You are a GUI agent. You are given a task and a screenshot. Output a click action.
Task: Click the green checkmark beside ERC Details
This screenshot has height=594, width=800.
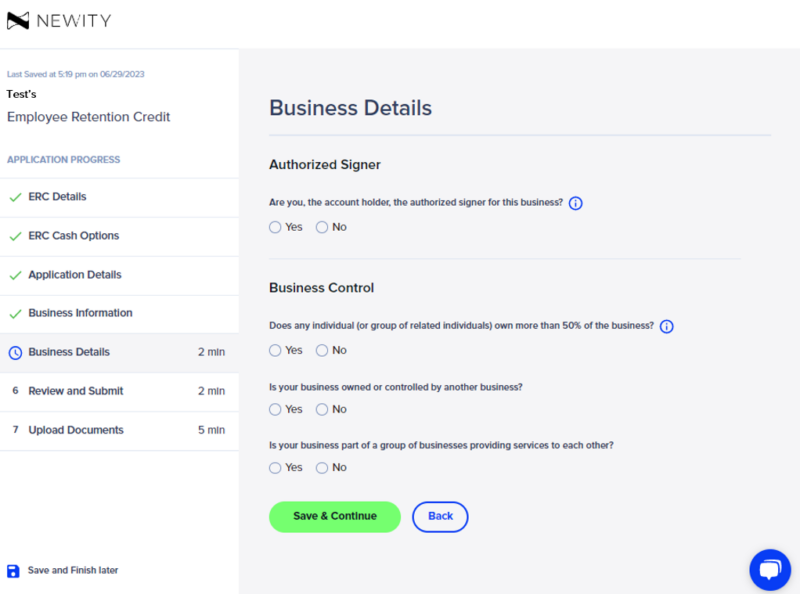(x=15, y=197)
